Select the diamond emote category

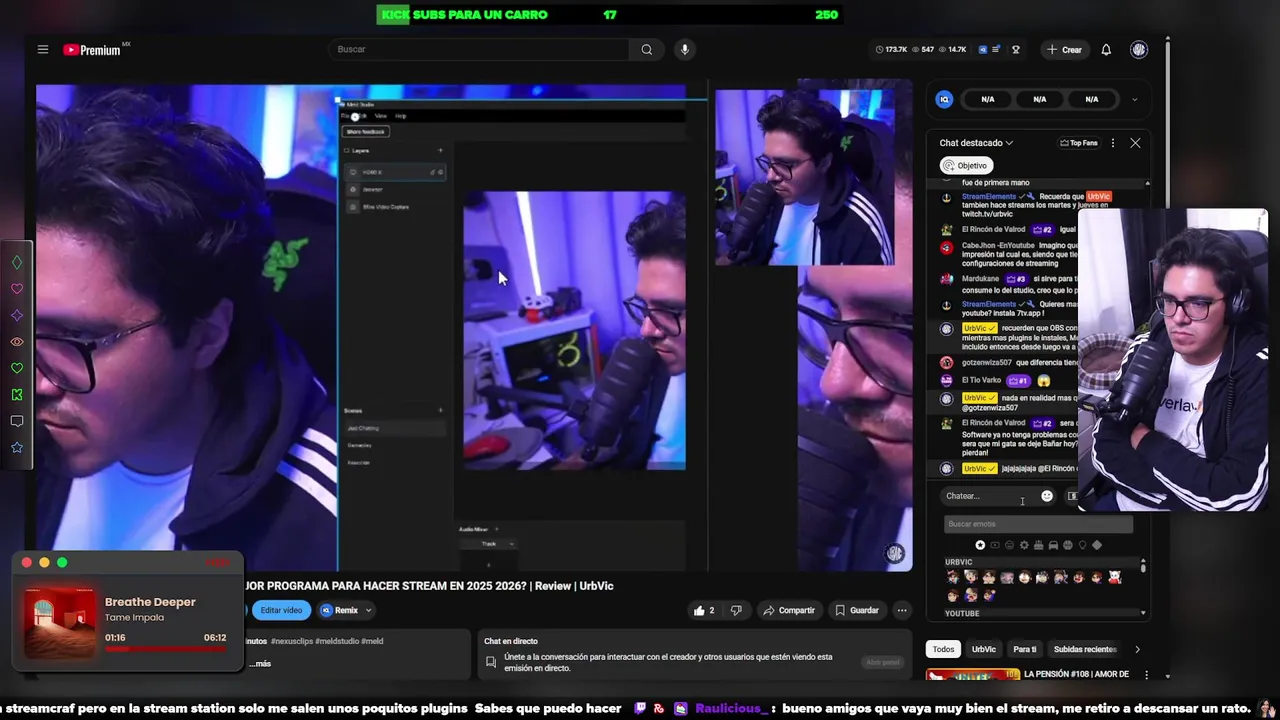click(x=1097, y=545)
